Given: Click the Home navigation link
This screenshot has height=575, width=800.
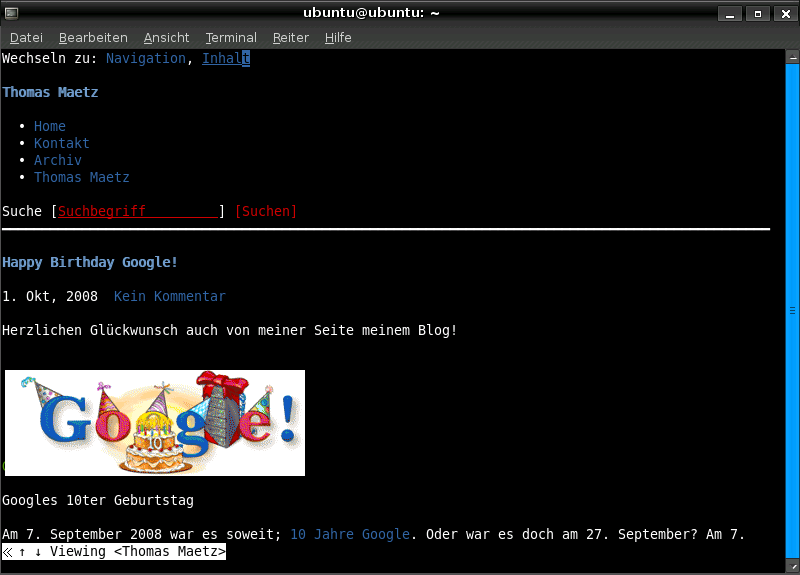Looking at the screenshot, I should (x=50, y=126).
